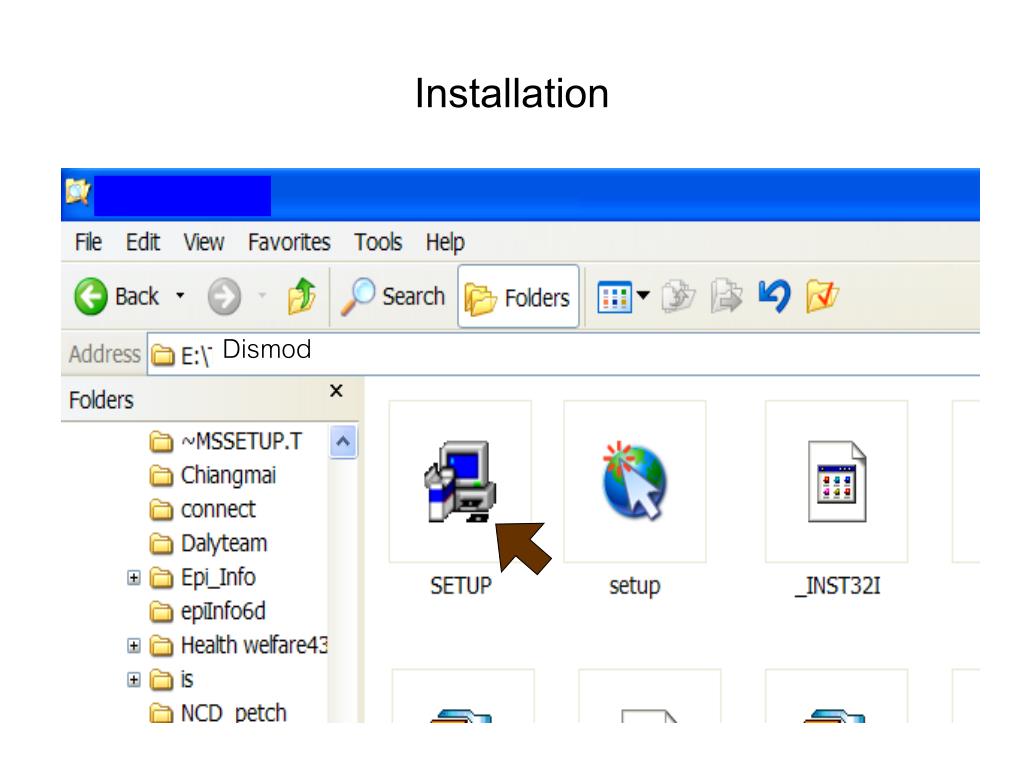Open the Search magnifier tool

pyautogui.click(x=393, y=296)
